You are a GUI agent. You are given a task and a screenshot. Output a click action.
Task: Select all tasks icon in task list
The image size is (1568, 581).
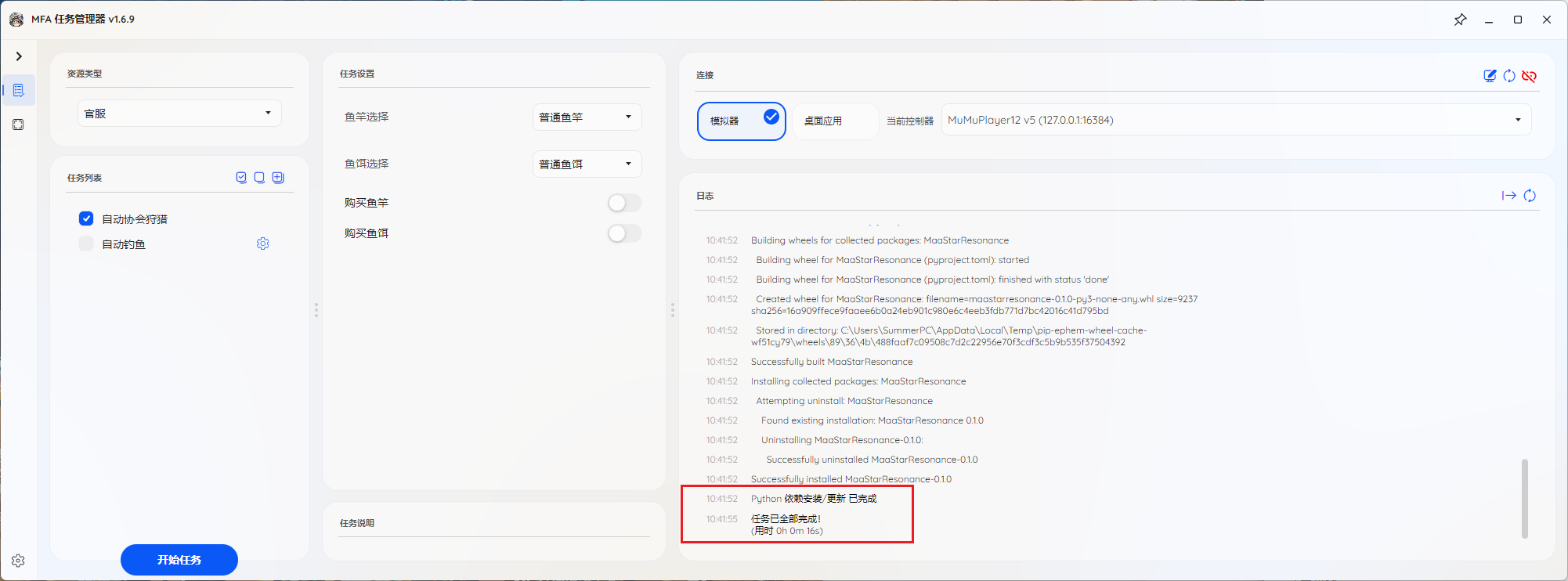241,178
